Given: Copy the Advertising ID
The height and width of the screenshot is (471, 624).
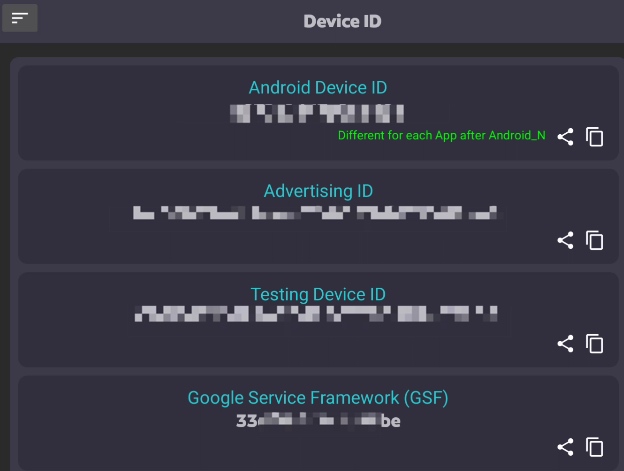Looking at the screenshot, I should (595, 241).
